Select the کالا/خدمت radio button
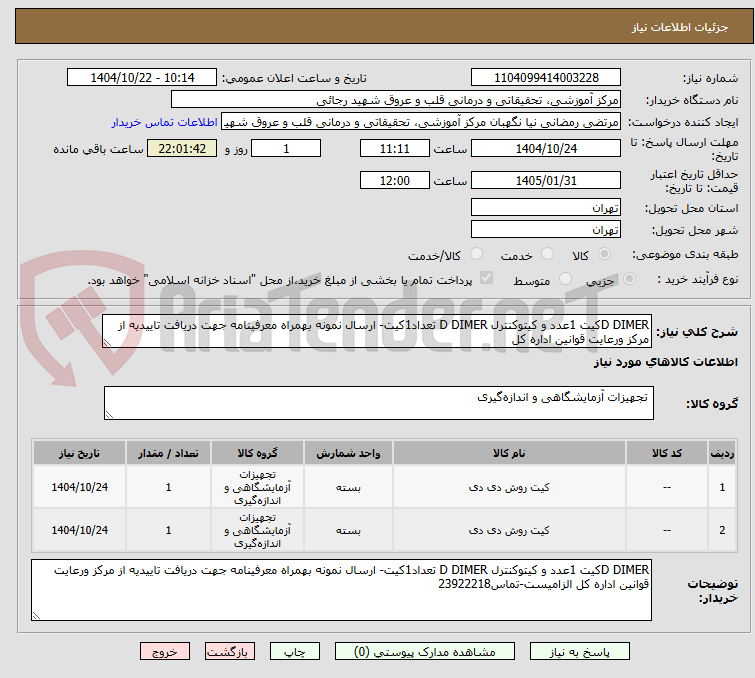The image size is (755, 678). tap(476, 254)
